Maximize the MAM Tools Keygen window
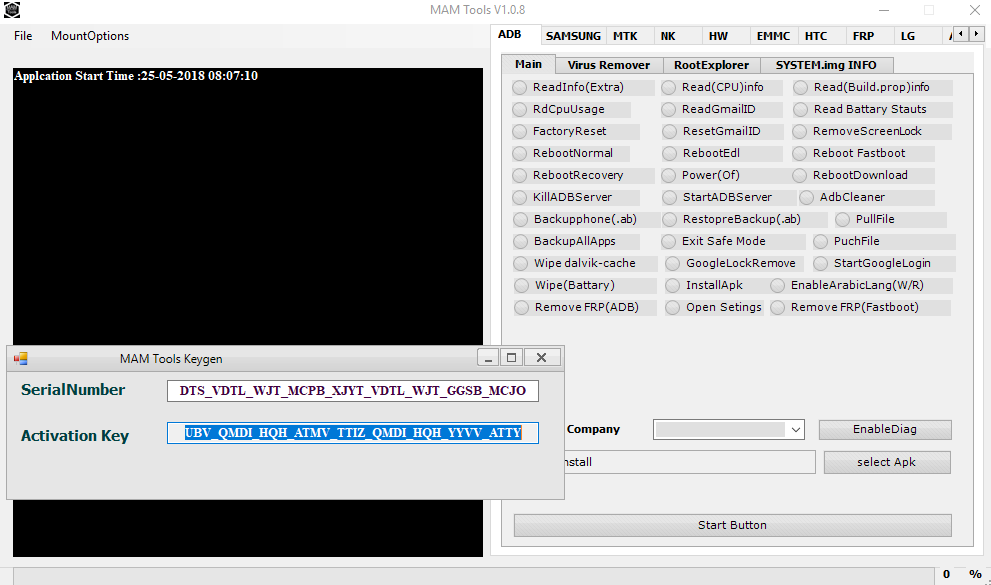 pos(511,358)
